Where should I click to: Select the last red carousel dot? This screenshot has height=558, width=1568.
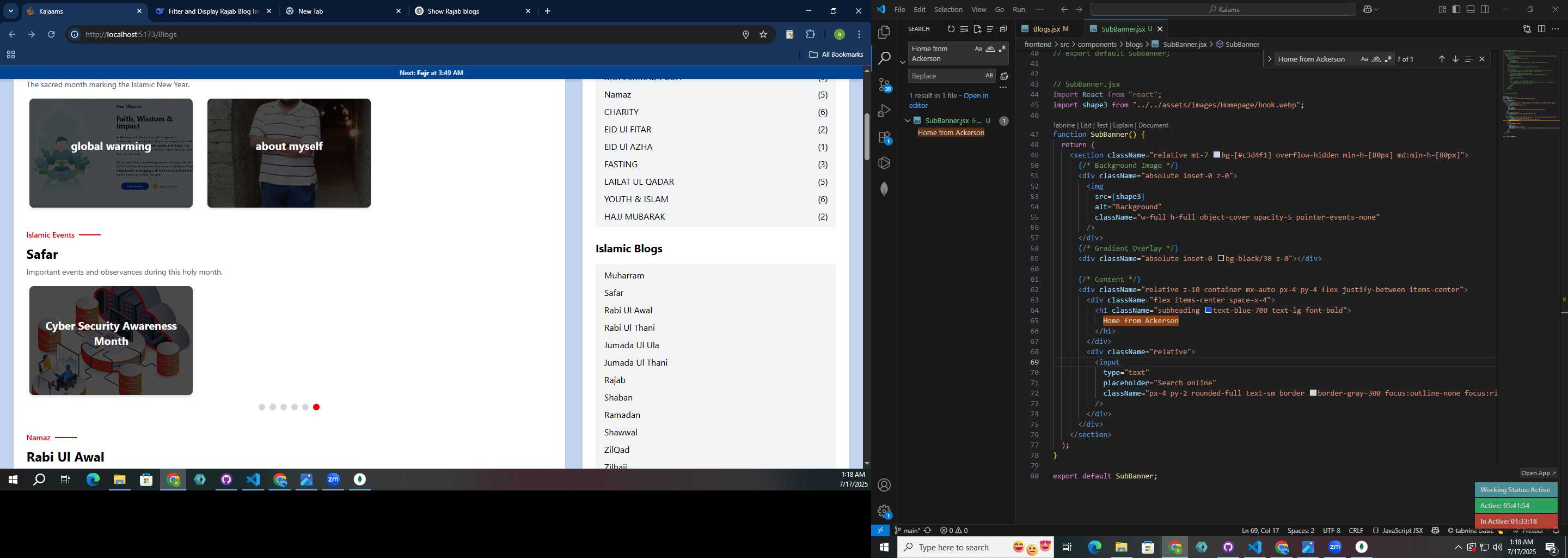pyautogui.click(x=316, y=407)
